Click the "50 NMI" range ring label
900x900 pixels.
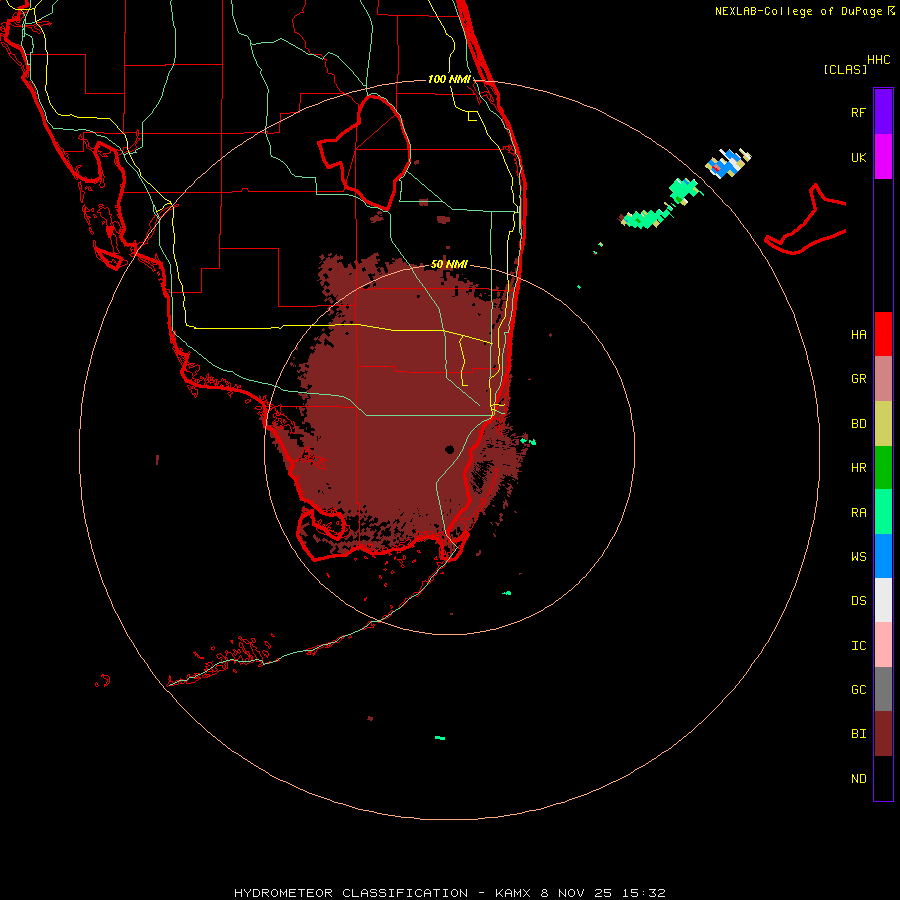coord(449,264)
